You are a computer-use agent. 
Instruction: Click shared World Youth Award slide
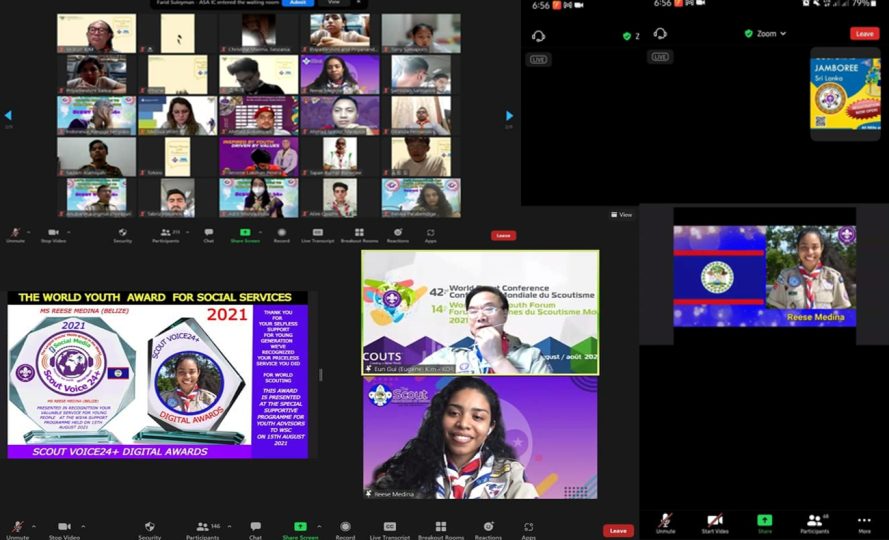pos(158,375)
